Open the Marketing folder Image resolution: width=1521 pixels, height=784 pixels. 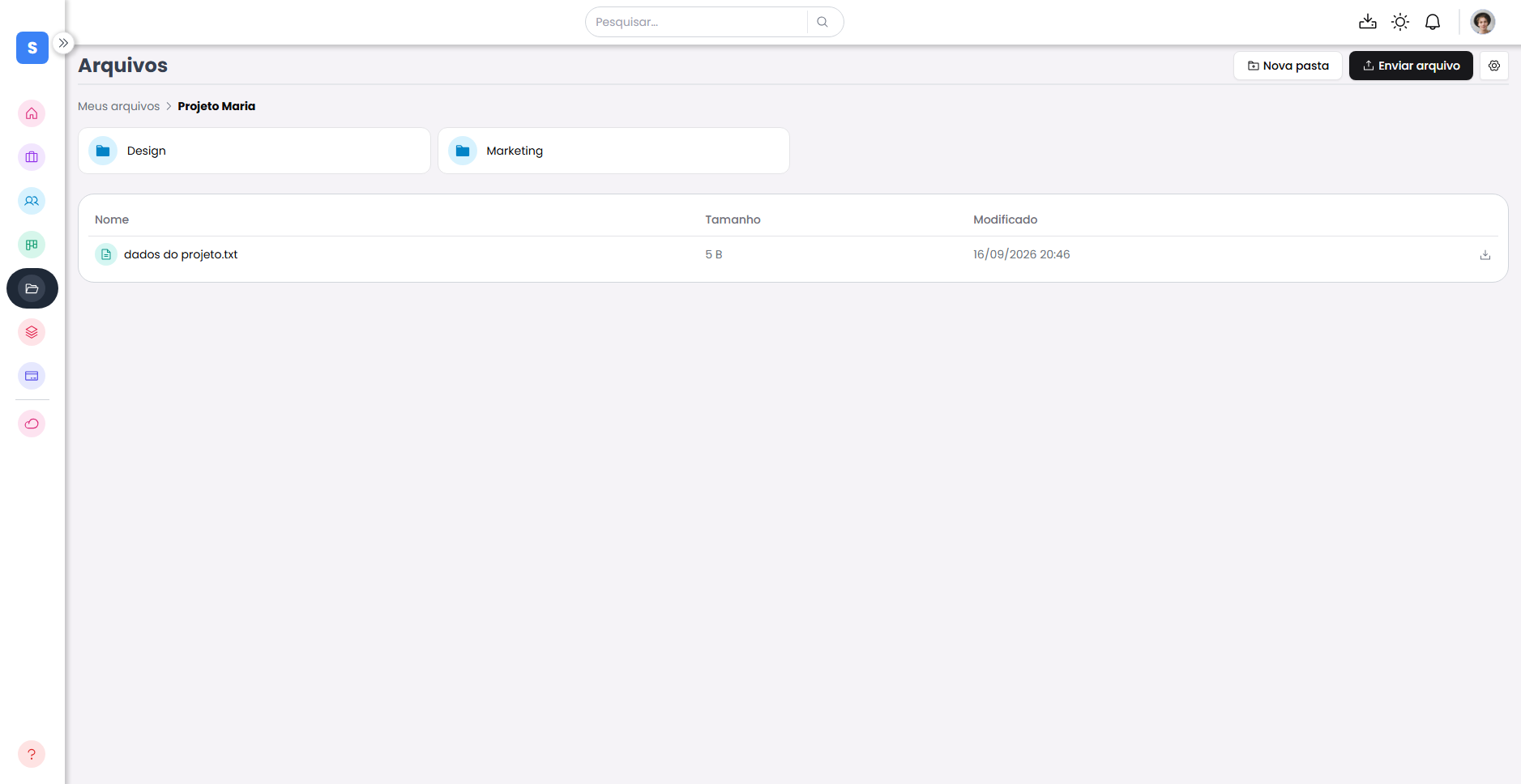tap(613, 151)
